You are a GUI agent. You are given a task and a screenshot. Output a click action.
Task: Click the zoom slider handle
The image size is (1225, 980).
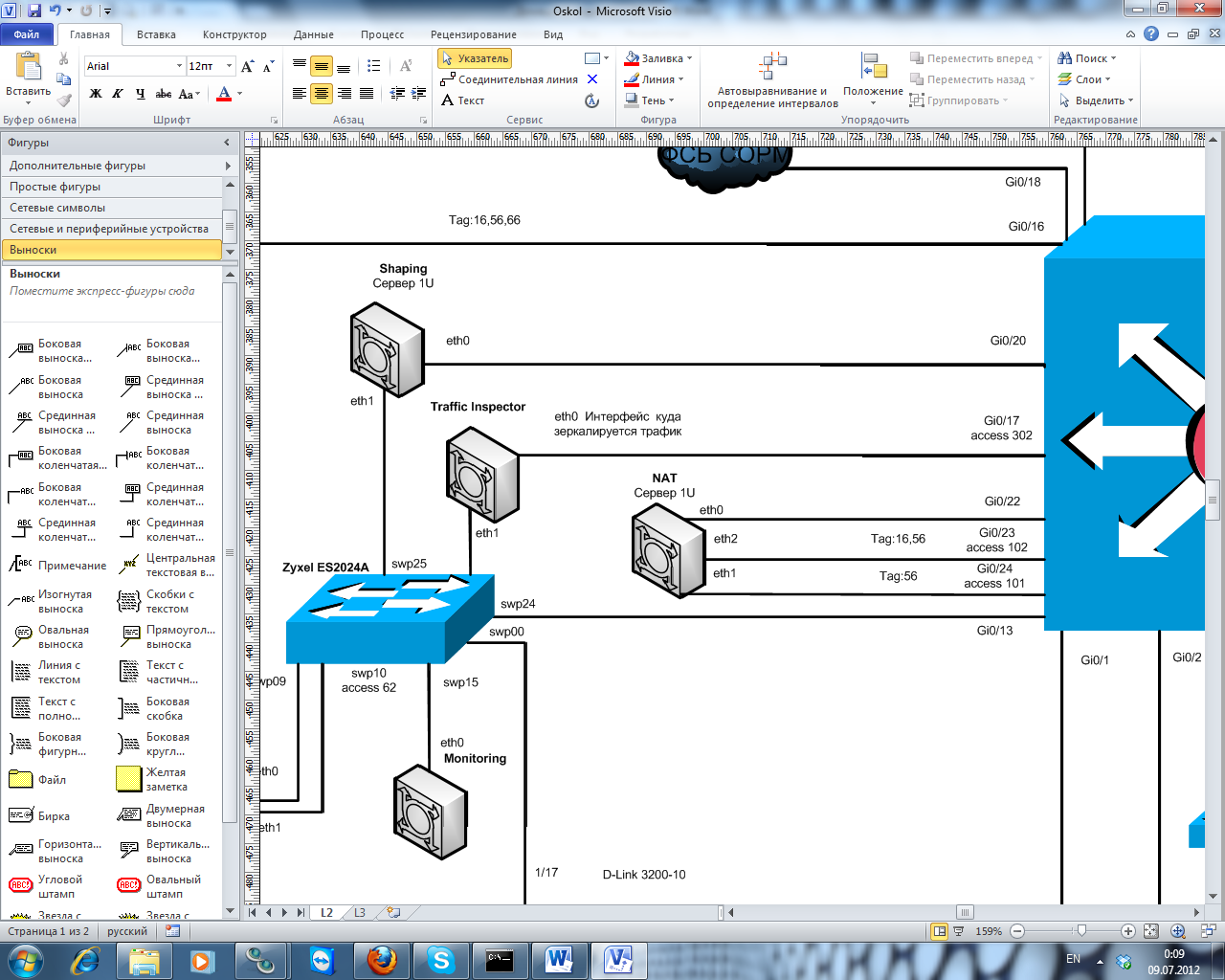coord(1081,930)
